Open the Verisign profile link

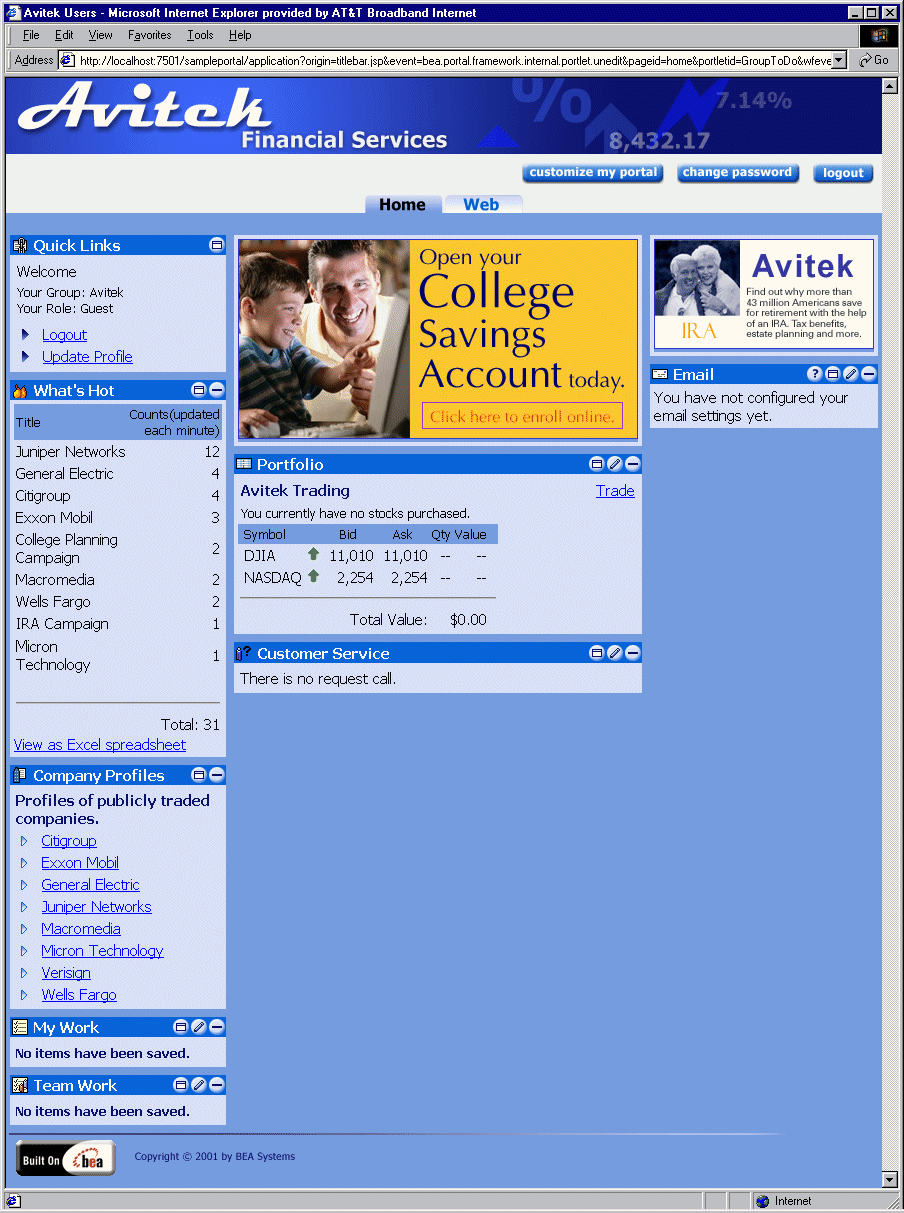66,973
